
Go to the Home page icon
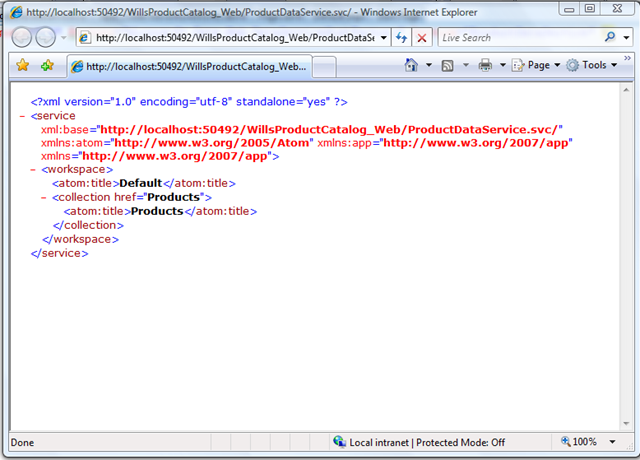[411, 65]
